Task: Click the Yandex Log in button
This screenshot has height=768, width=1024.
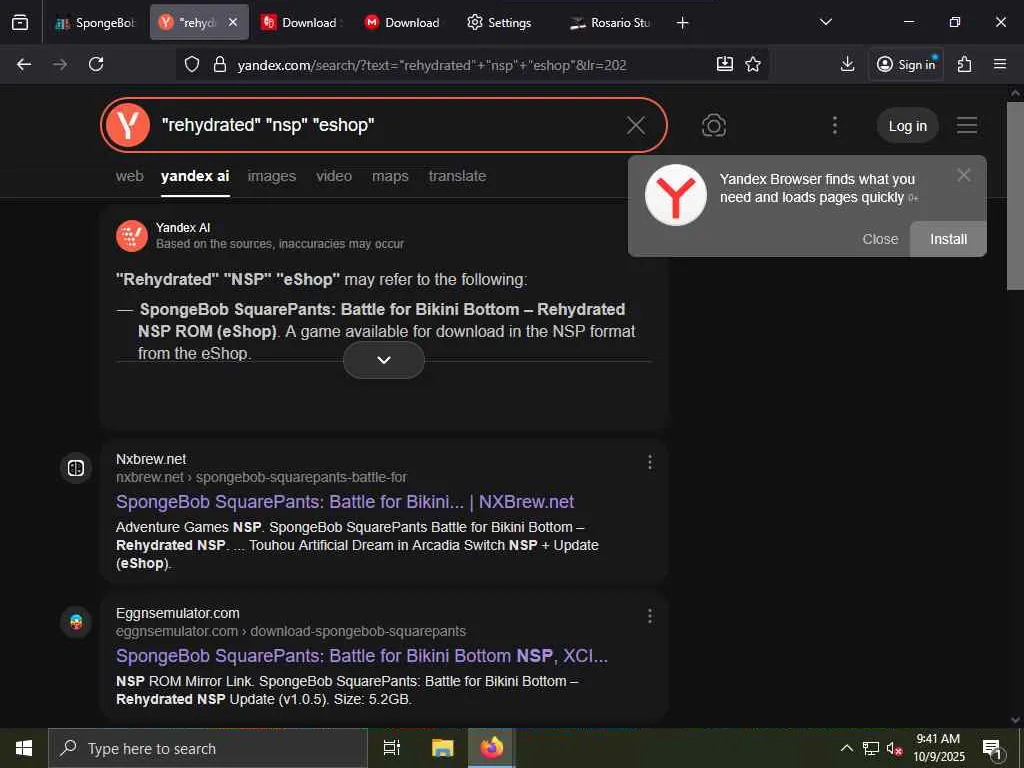Action: [908, 126]
